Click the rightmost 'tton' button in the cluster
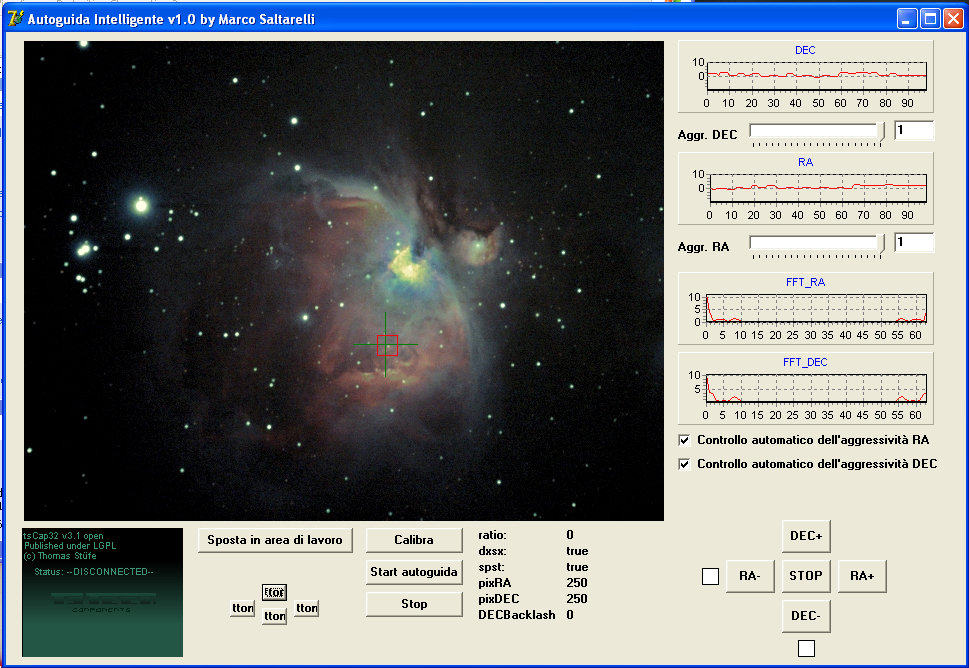The image size is (969, 668). pos(307,609)
